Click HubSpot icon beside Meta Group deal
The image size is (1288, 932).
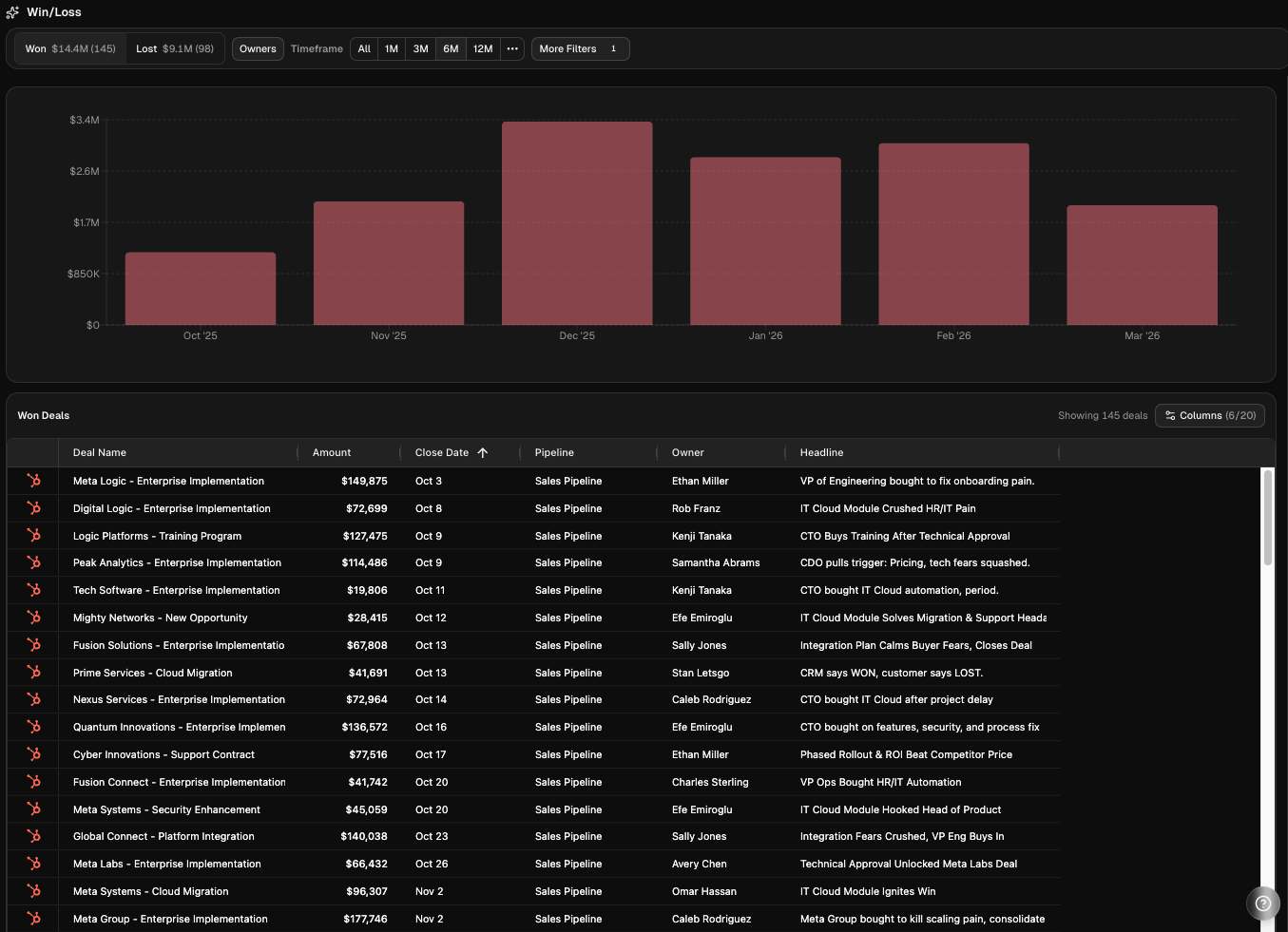click(x=33, y=919)
